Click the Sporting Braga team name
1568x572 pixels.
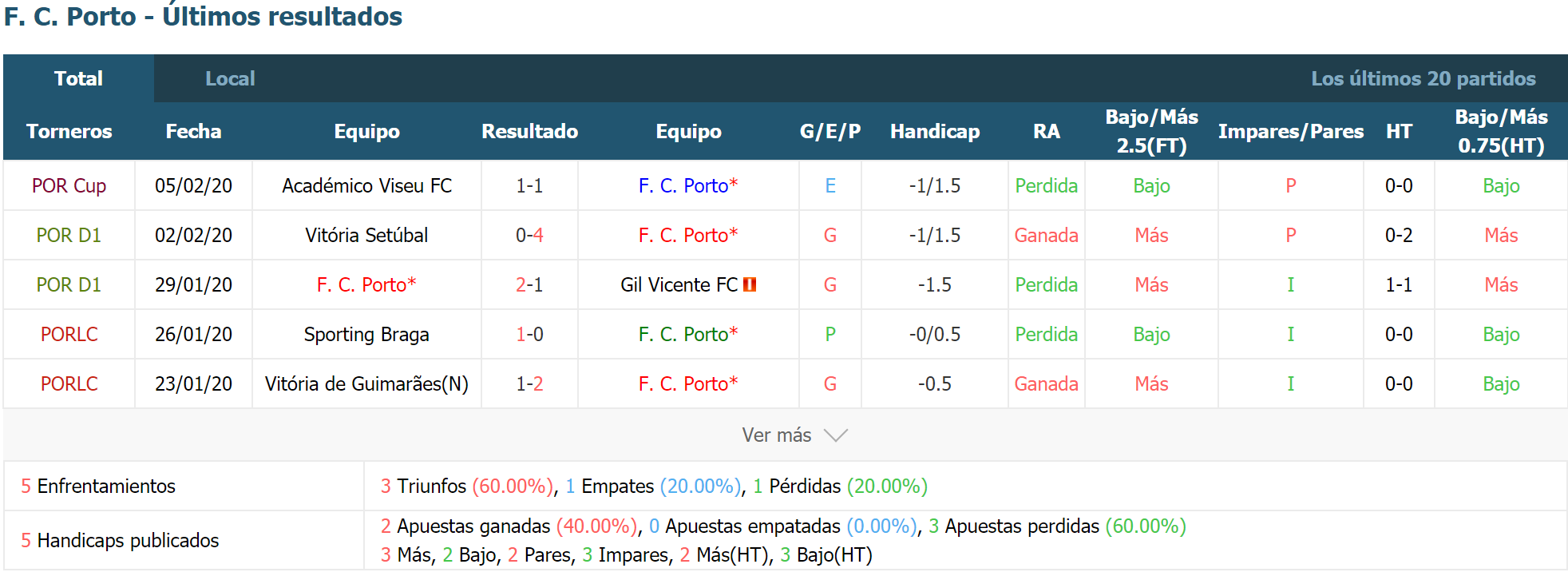click(366, 334)
